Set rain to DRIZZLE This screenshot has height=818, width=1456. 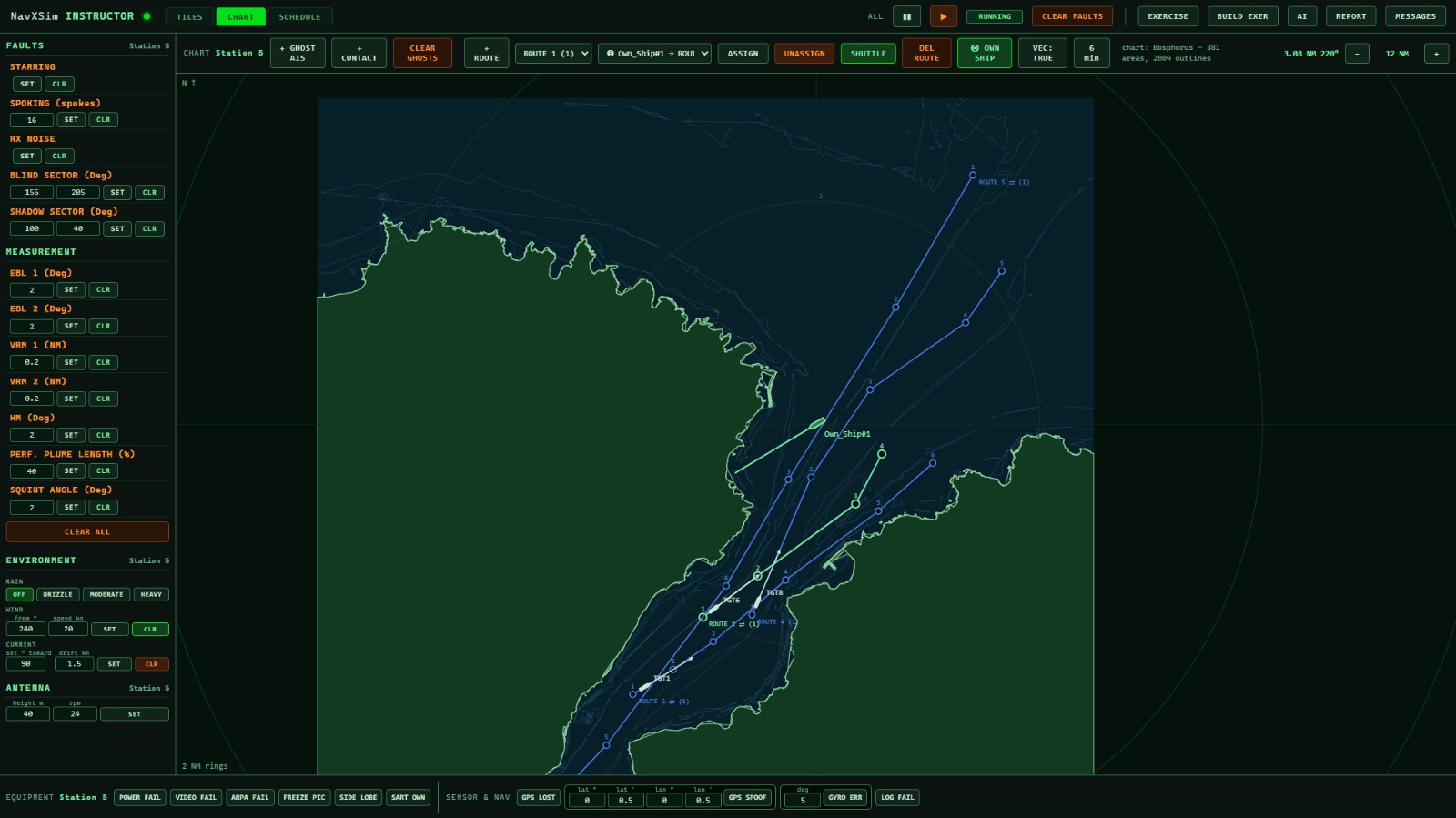57,594
